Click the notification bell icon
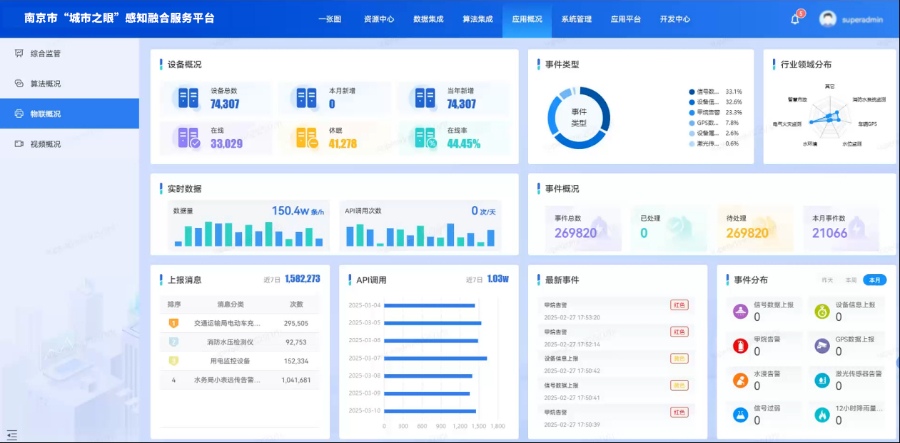Screen dimensions: 900x443 tap(795, 19)
